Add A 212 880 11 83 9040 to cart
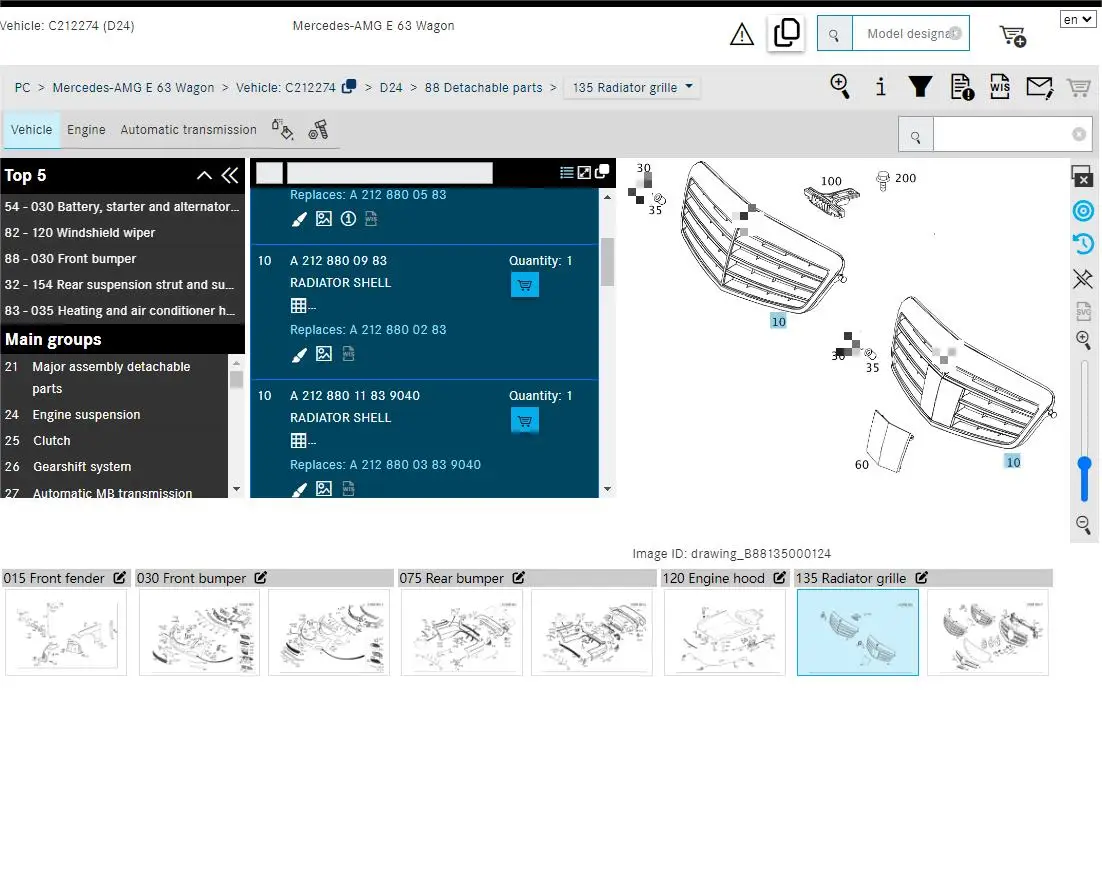Viewport: 1102px width, 871px height. point(524,420)
